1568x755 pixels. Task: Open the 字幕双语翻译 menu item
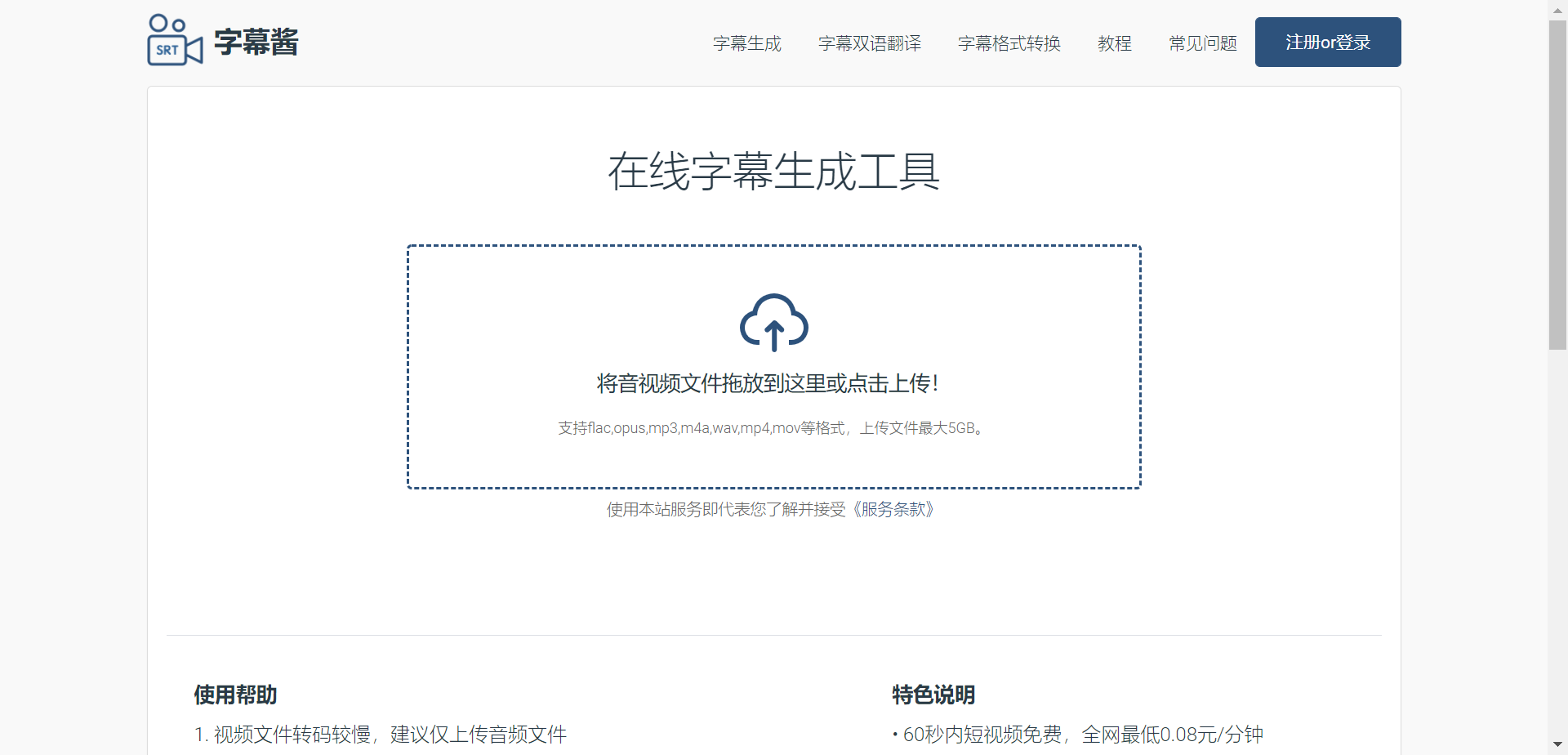point(869,43)
